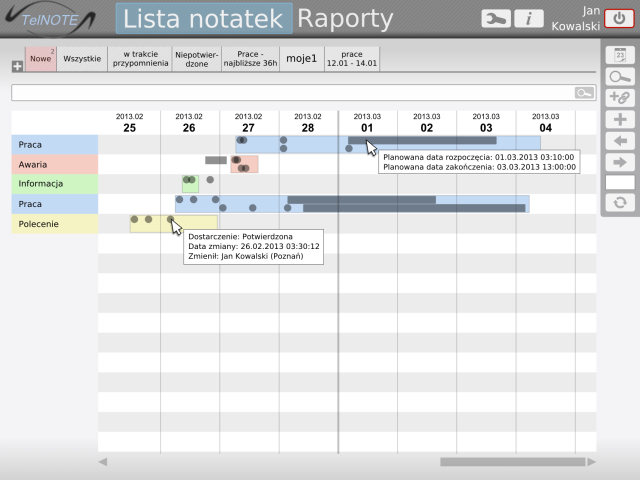Click the date header 2013.02 28

[308, 123]
